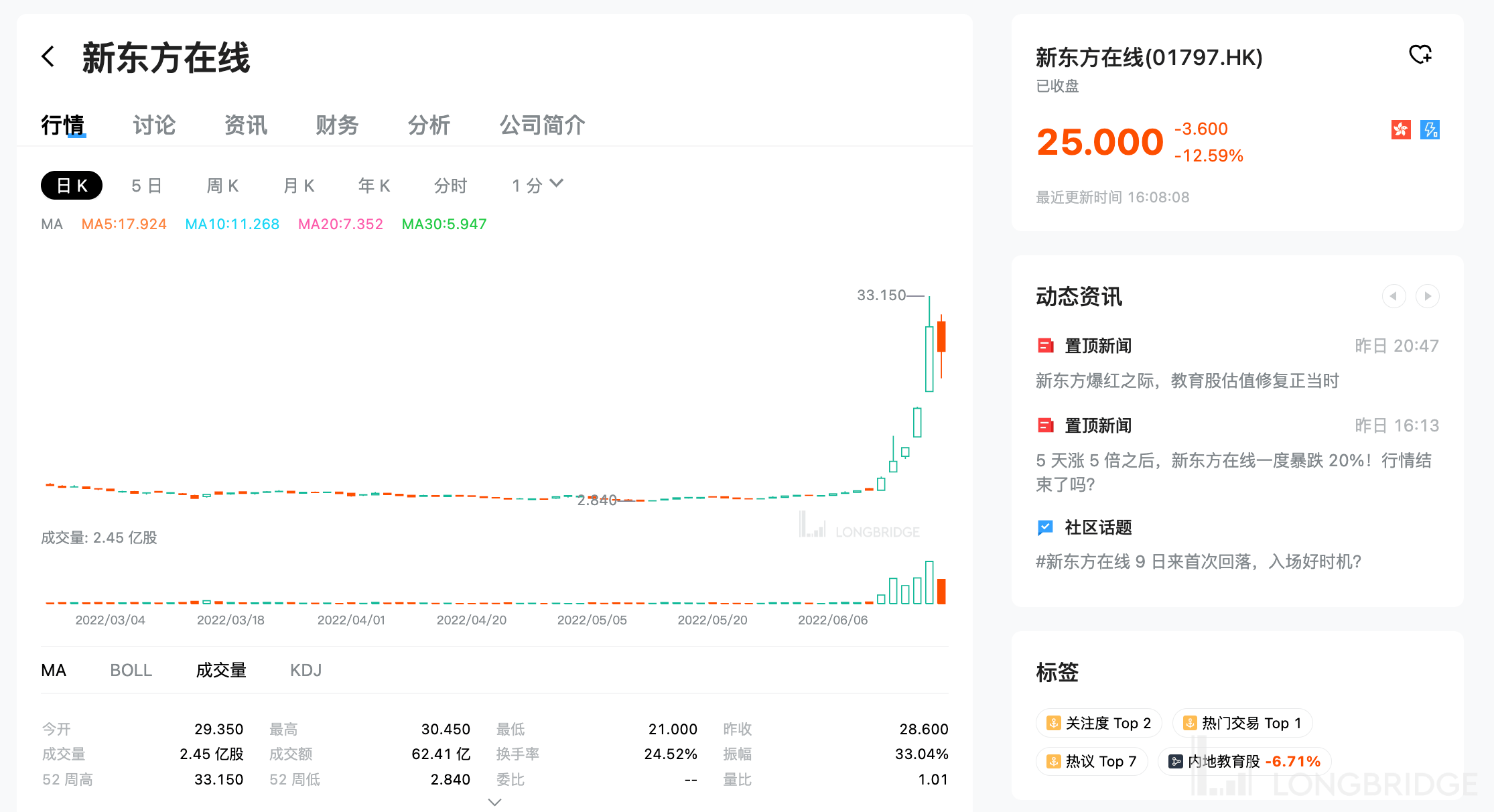Select the 5 日 chart period
This screenshot has width=1494, height=812.
pos(147,186)
